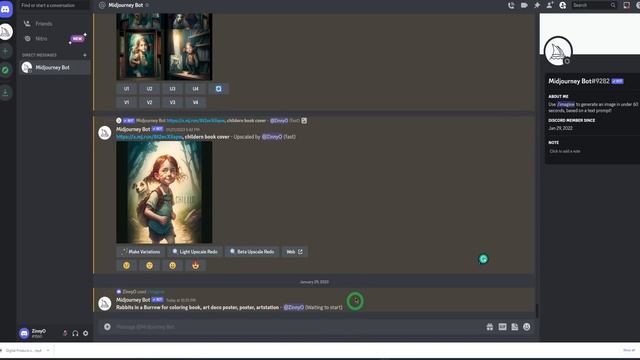Click Show all in the downloads bar
Image resolution: width=640 pixels, height=360 pixels.
click(629, 350)
